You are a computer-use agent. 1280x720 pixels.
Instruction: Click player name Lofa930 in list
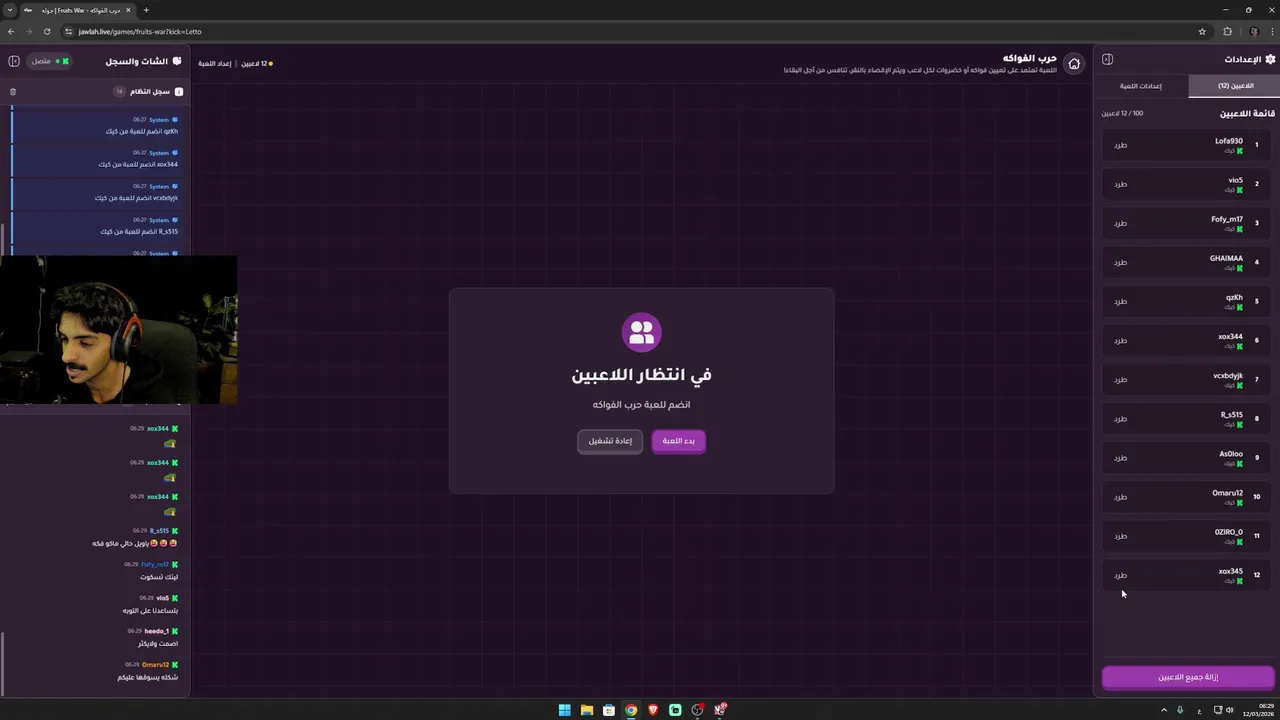tap(1229, 141)
